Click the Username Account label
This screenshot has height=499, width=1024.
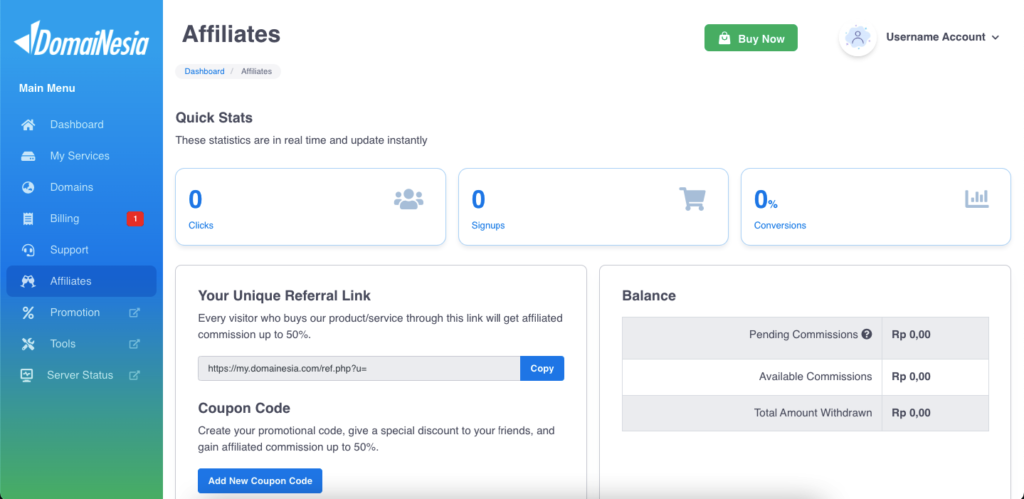[x=935, y=37]
